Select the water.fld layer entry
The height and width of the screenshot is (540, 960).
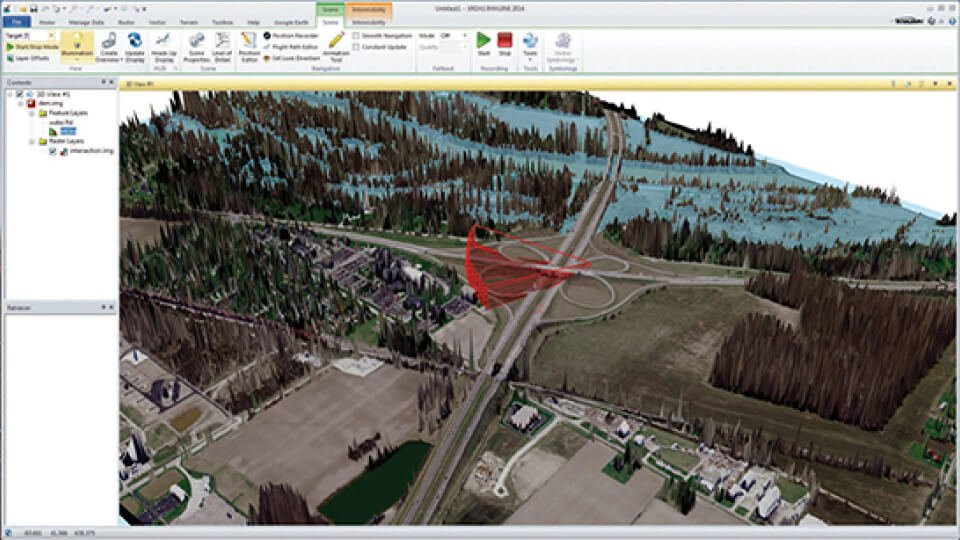[x=61, y=122]
